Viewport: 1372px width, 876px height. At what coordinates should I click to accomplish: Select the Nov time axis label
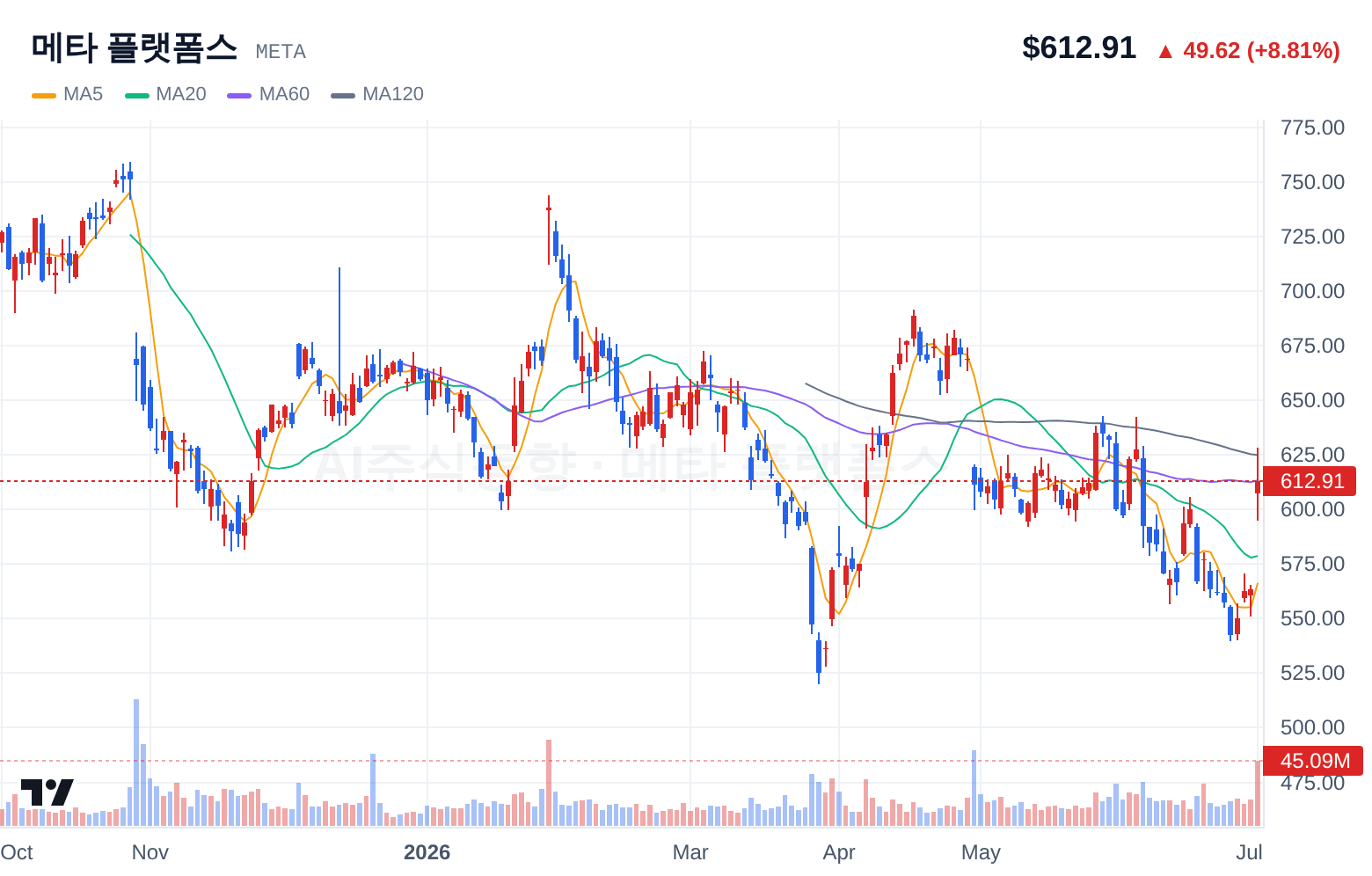[150, 852]
